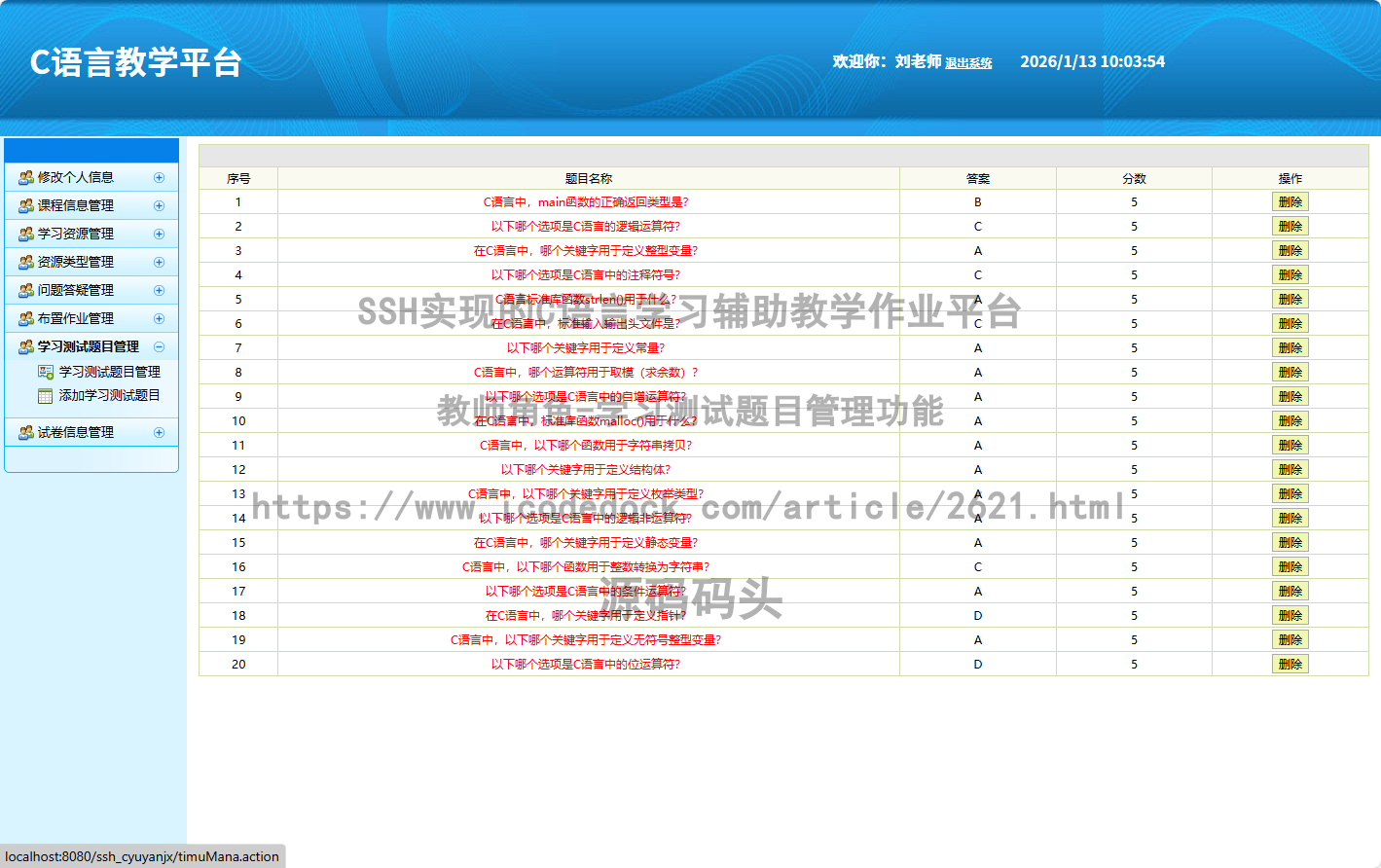1381x868 pixels.
Task: Select the 学习资源管理 icon
Action: tap(25, 234)
